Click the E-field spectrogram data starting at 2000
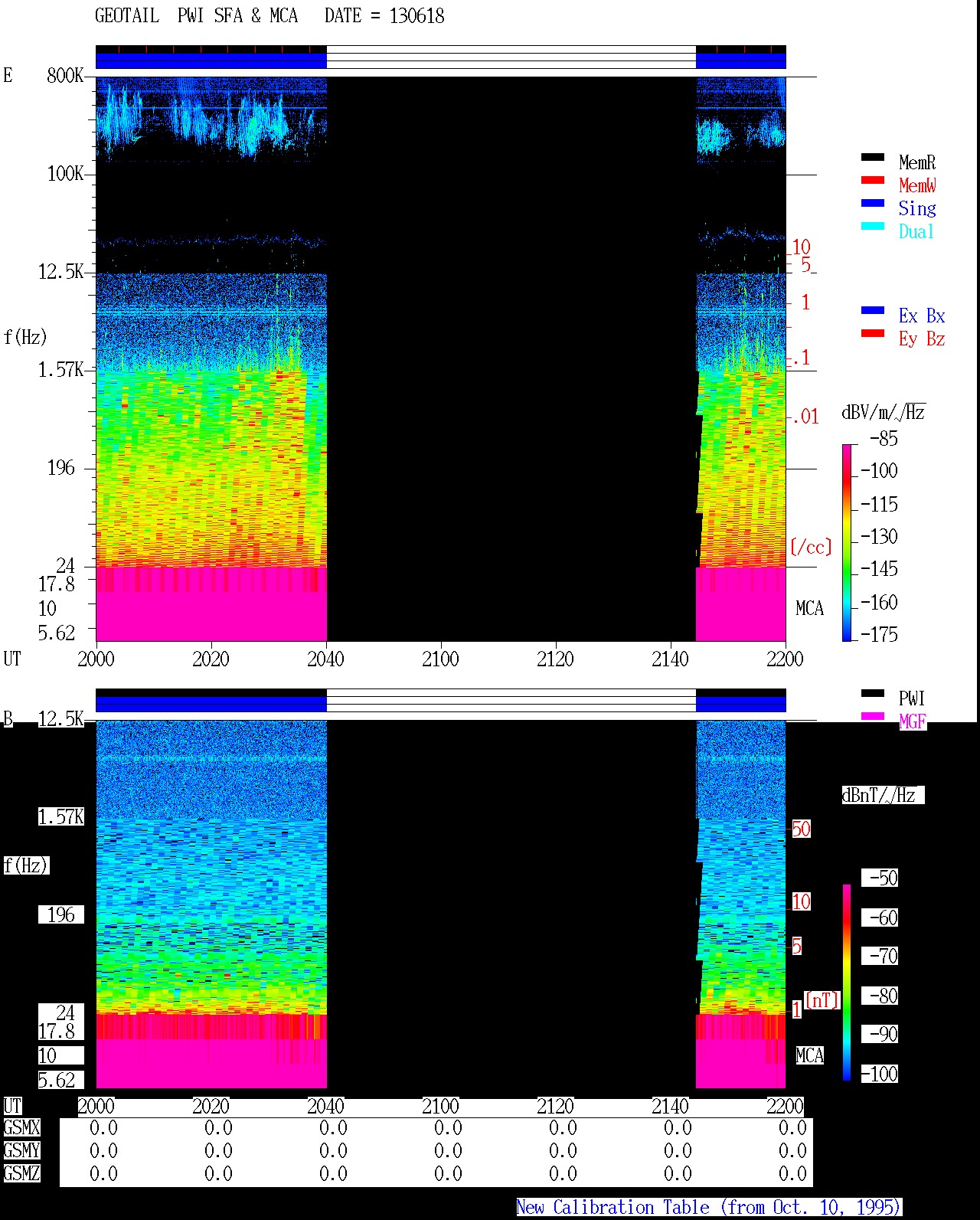The image size is (980, 1220). (x=211, y=358)
